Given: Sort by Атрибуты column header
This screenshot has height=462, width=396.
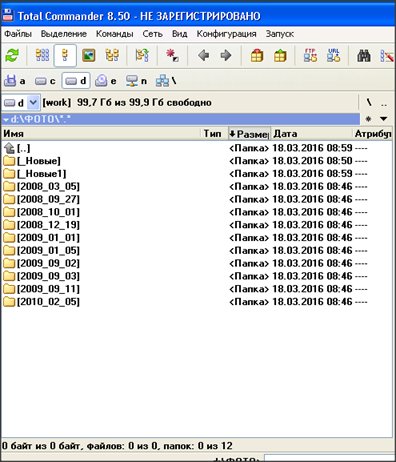Looking at the screenshot, I should click(372, 134).
